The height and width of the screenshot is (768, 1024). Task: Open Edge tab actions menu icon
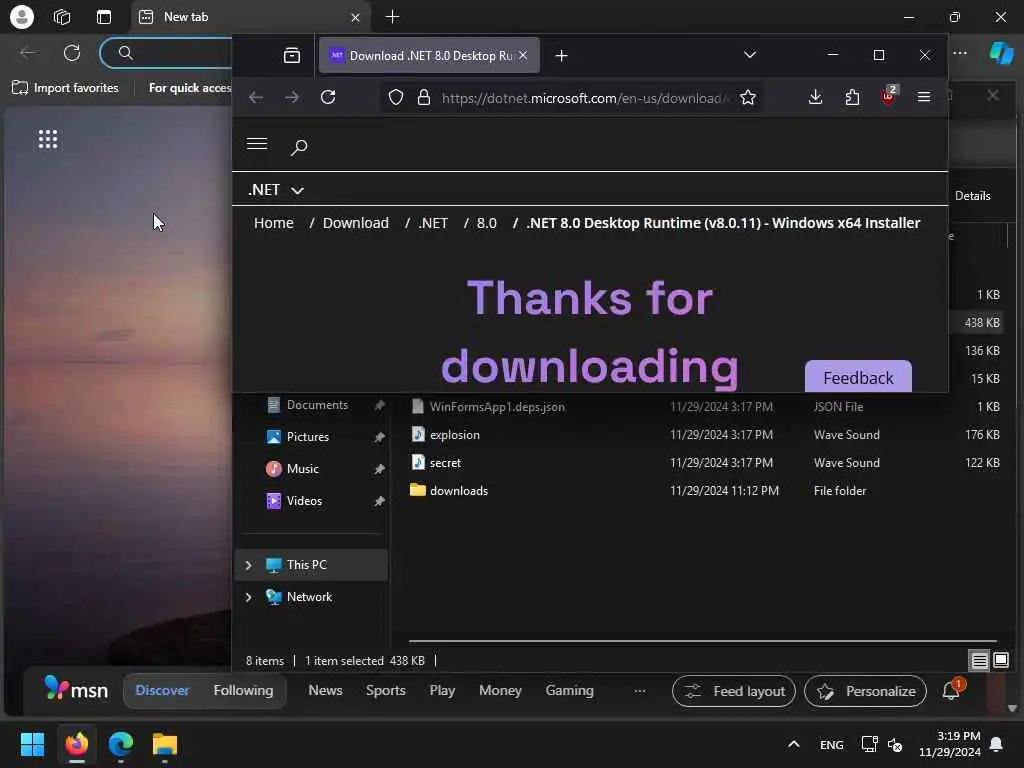coord(104,17)
